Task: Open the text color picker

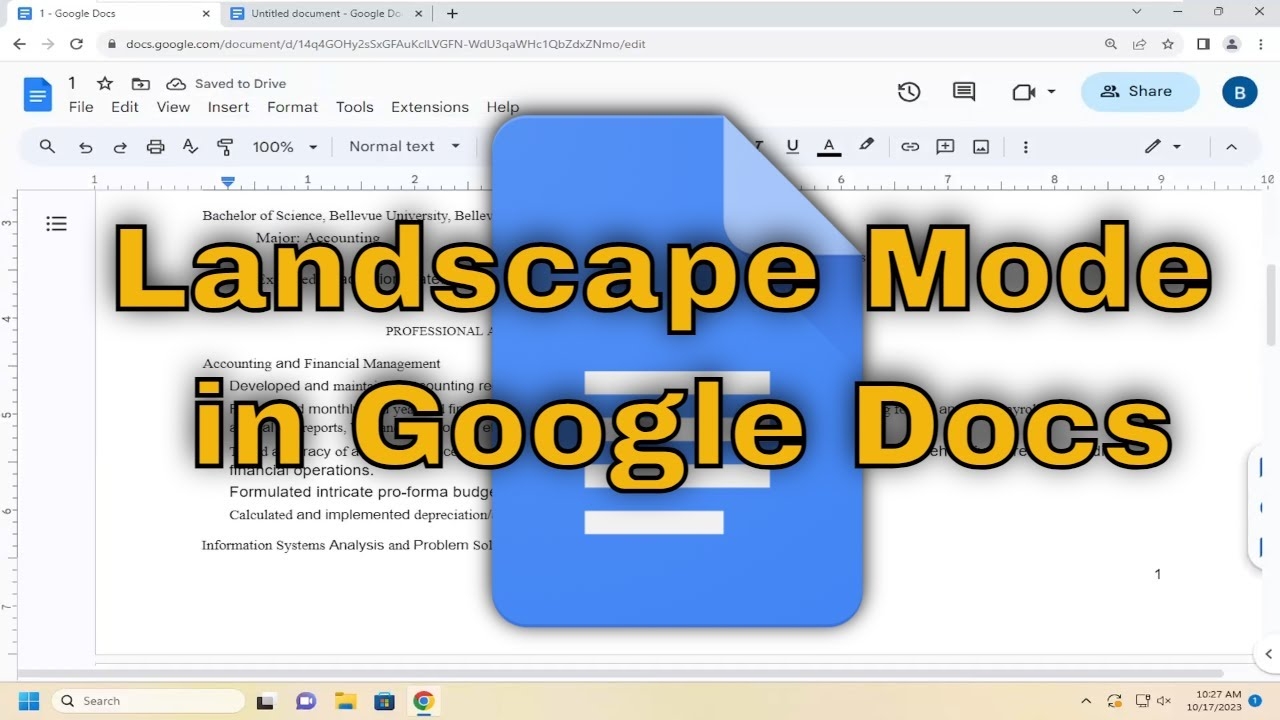Action: point(828,147)
